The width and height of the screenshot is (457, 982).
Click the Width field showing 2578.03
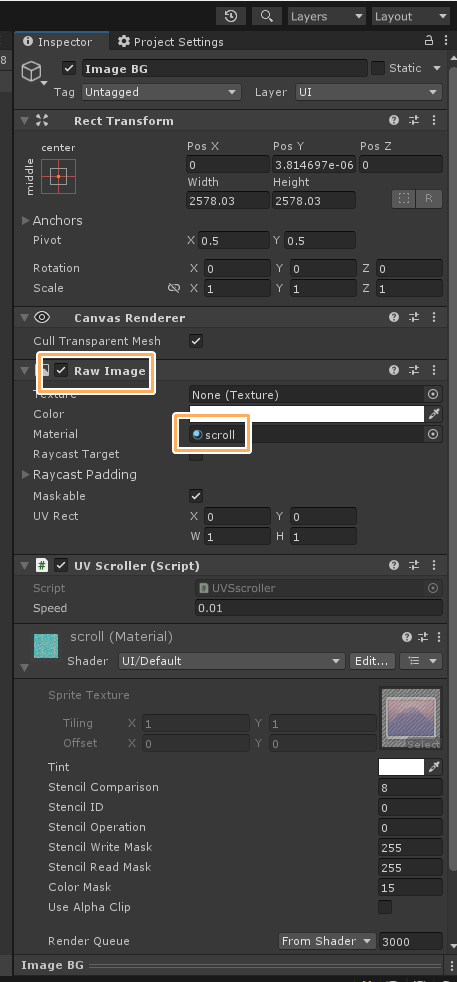(228, 200)
